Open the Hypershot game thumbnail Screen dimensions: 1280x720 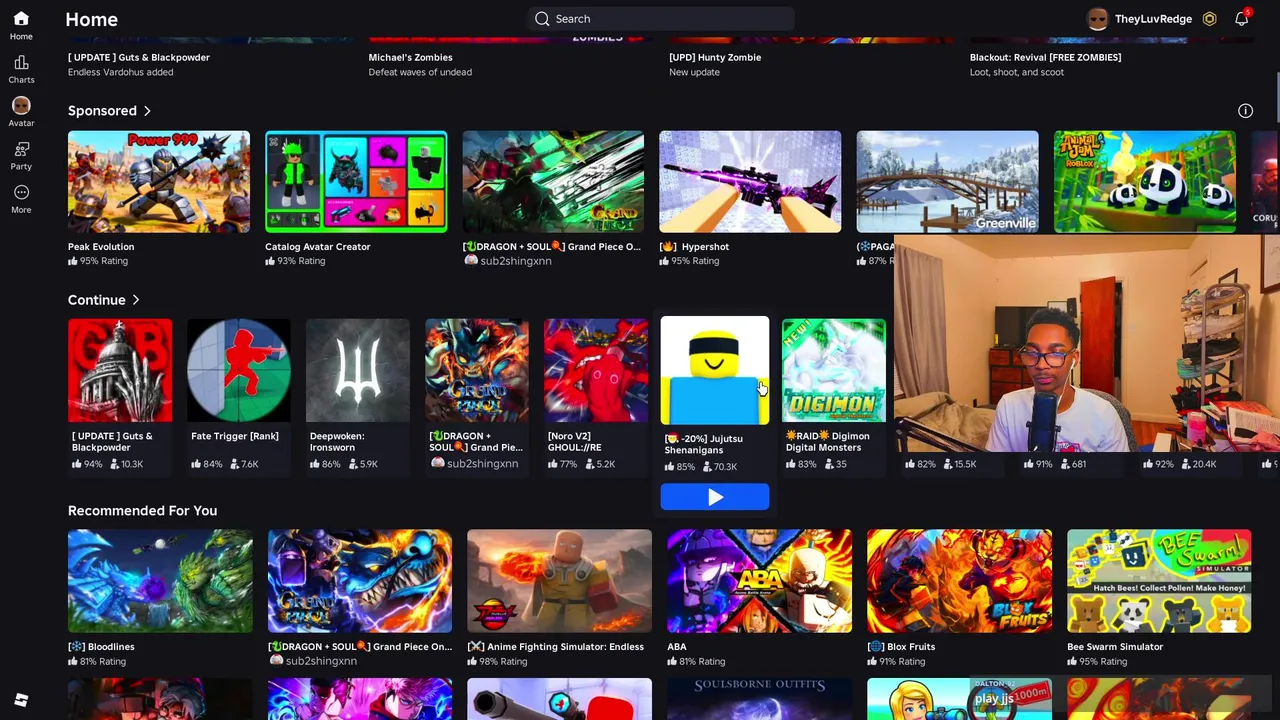coord(750,182)
